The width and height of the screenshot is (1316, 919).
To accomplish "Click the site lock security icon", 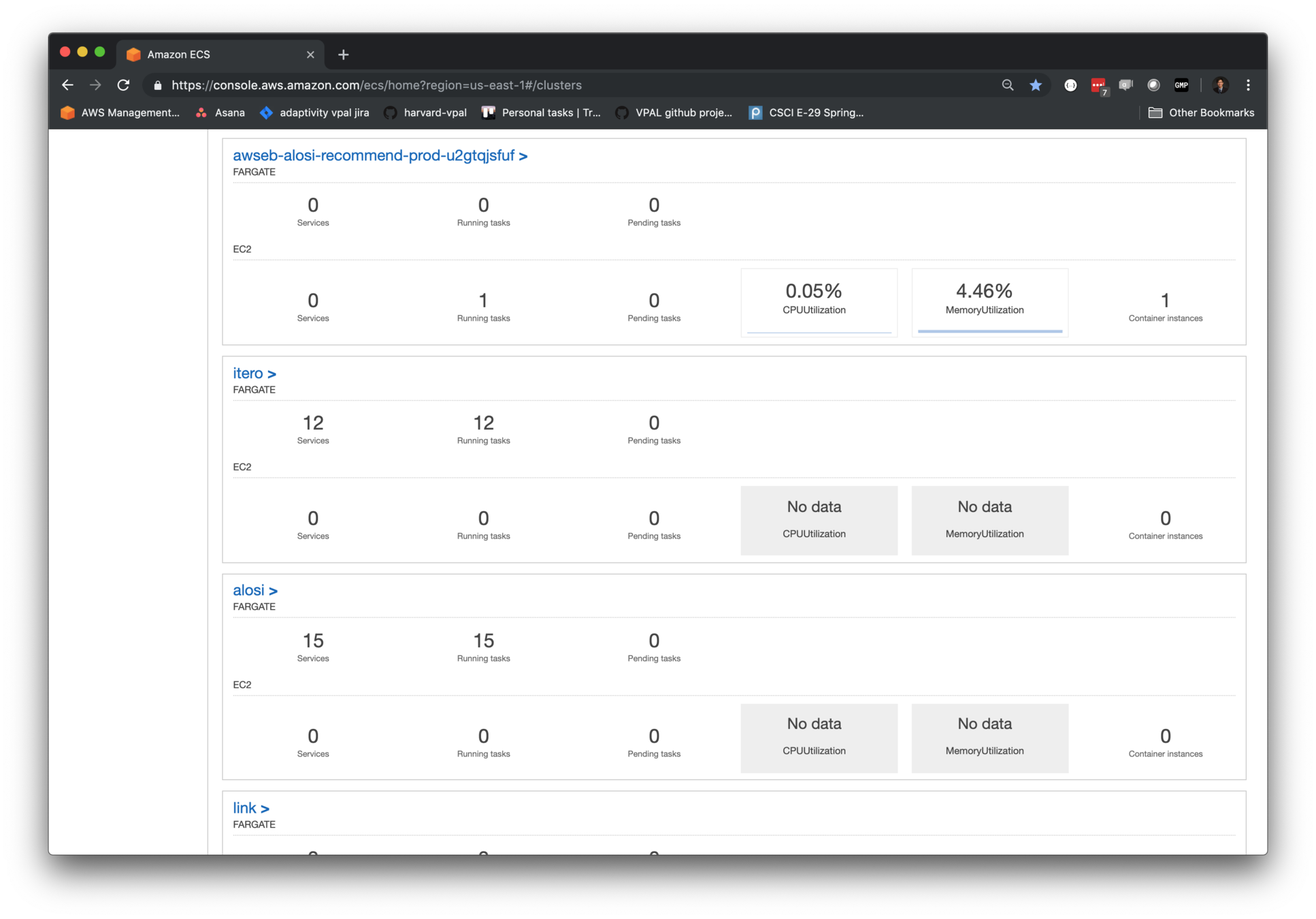I will [x=158, y=85].
